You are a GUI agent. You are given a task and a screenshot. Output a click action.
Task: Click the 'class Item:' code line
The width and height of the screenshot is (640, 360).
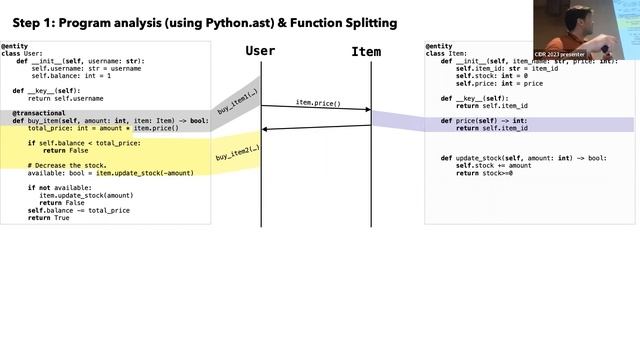coord(446,53)
